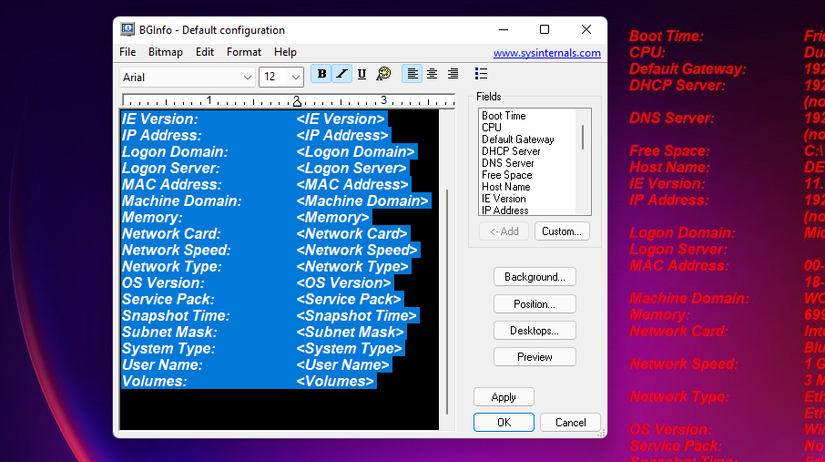Click the BGInfo title bar app icon
Screen dimensions: 825x462
(x=127, y=29)
